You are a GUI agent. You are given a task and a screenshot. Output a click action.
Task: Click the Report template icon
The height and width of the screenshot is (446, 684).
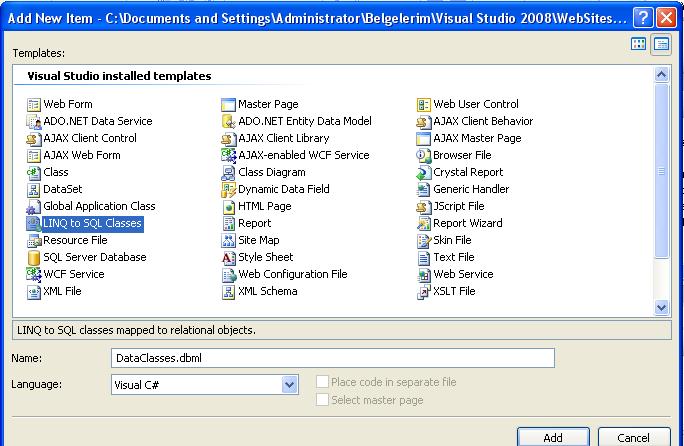point(229,224)
